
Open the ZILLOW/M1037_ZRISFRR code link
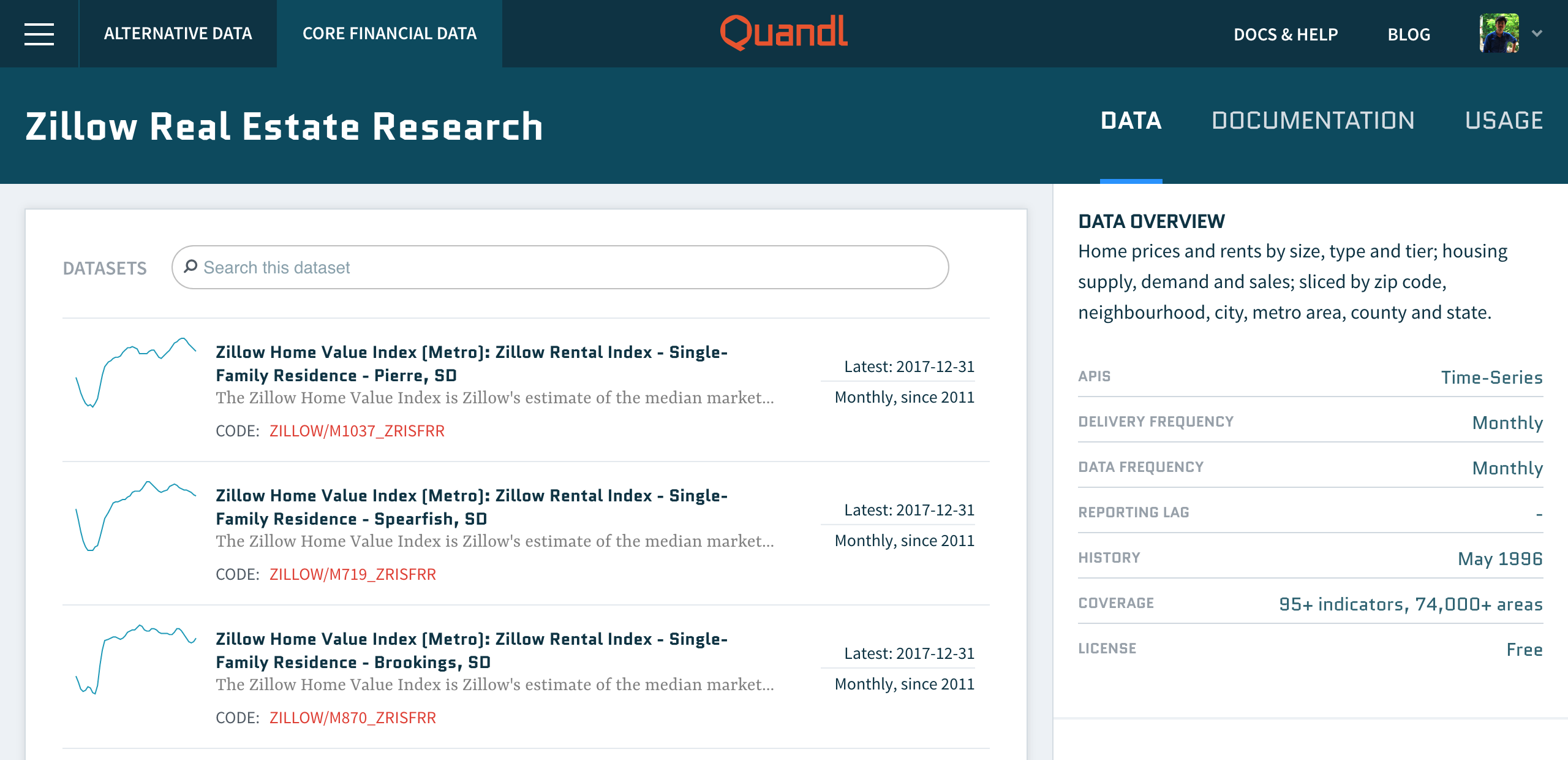[x=356, y=431]
